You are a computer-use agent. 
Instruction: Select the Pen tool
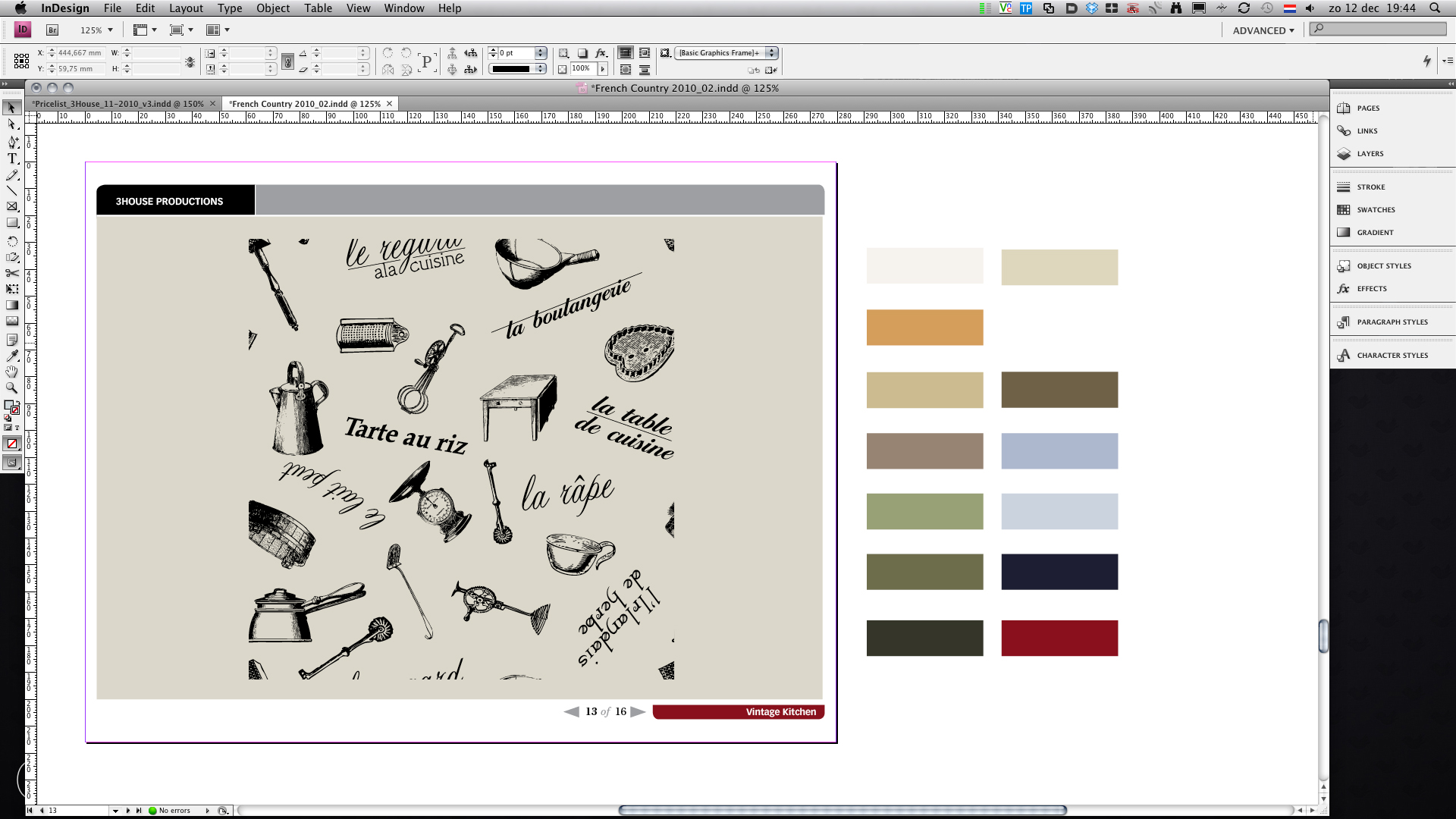point(12,142)
